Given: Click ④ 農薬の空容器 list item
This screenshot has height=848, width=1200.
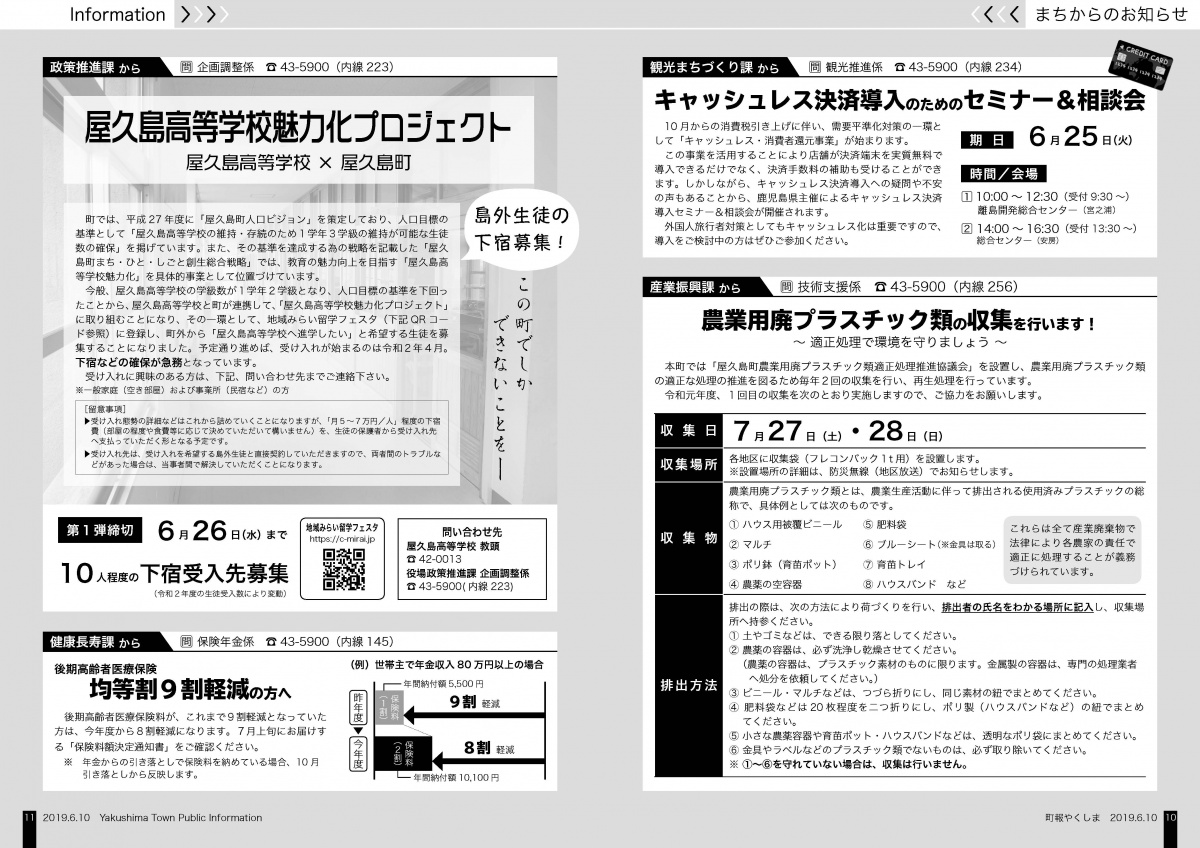Looking at the screenshot, I should click(768, 584).
